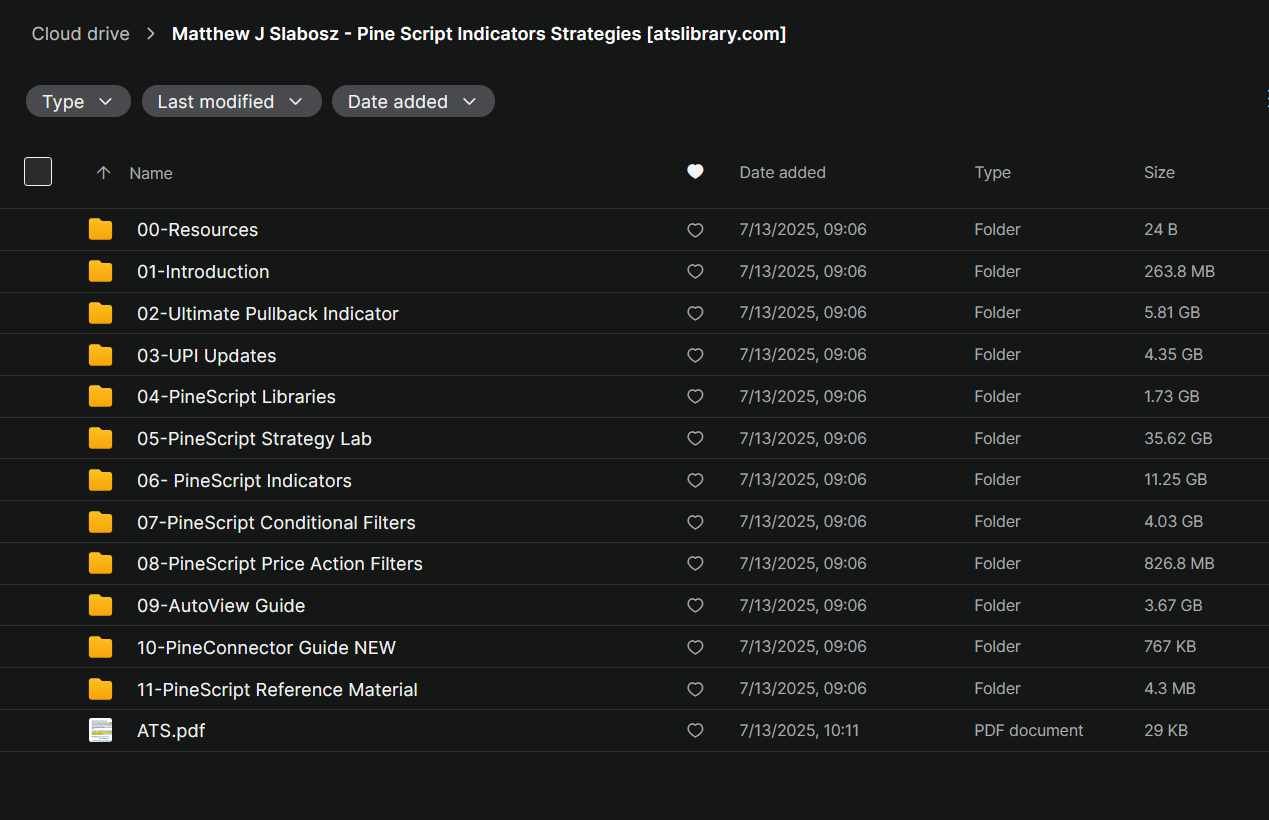Open the 01-Introduction folder name
1269x820 pixels.
tap(203, 272)
